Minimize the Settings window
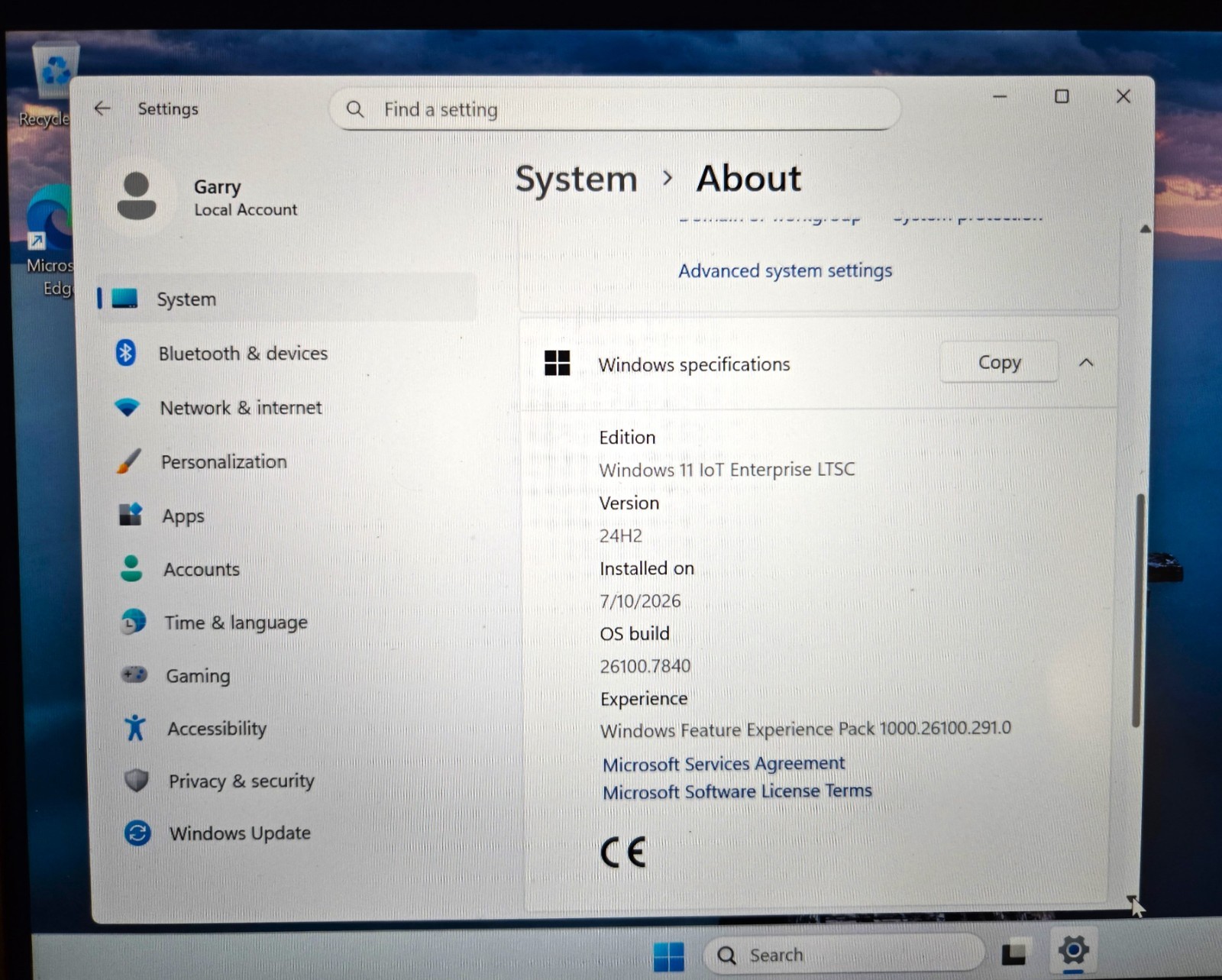 tap(1000, 96)
